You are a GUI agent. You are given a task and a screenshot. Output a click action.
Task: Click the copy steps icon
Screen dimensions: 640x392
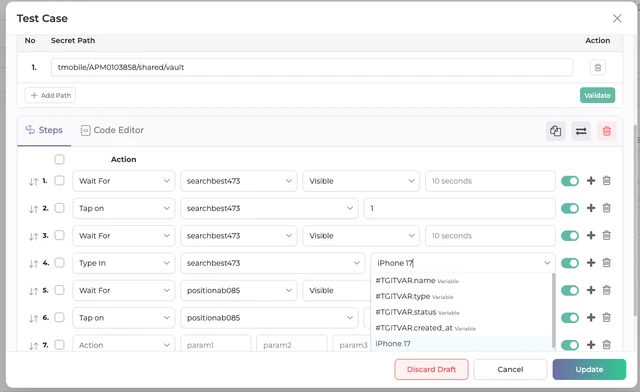[556, 131]
